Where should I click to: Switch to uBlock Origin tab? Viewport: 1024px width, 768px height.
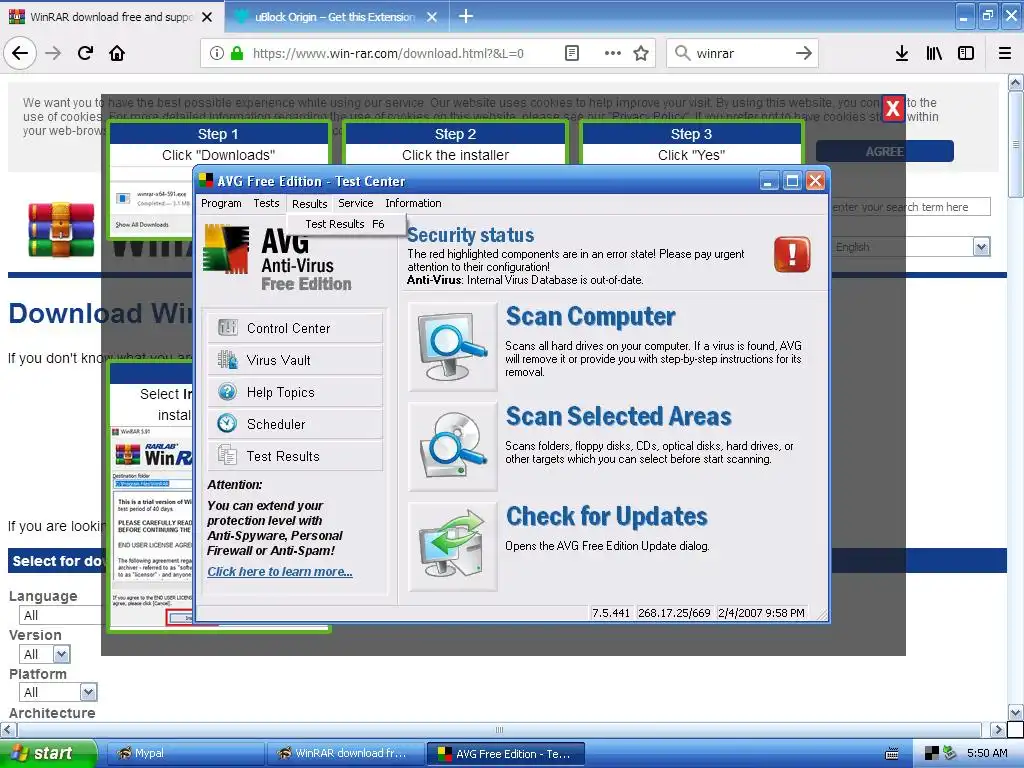[335, 17]
